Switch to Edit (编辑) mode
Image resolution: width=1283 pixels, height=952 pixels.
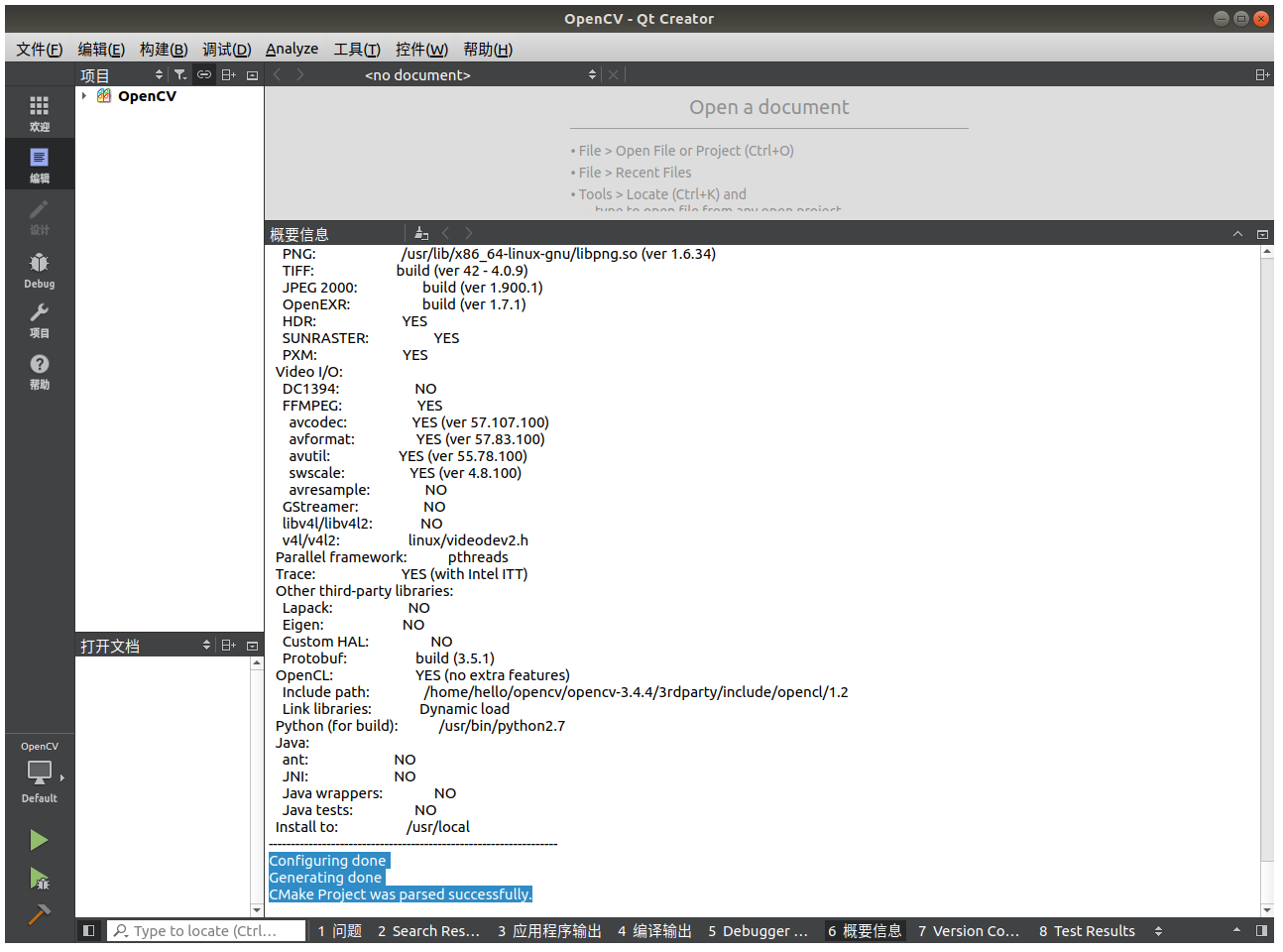tap(39, 165)
